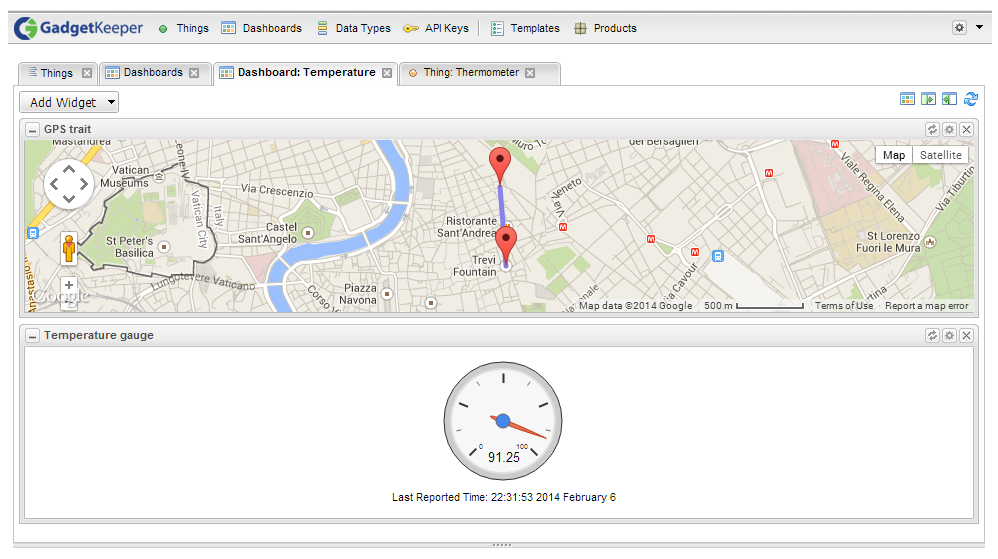Click the Street View pegman icon
The height and width of the screenshot is (559, 998).
69,248
